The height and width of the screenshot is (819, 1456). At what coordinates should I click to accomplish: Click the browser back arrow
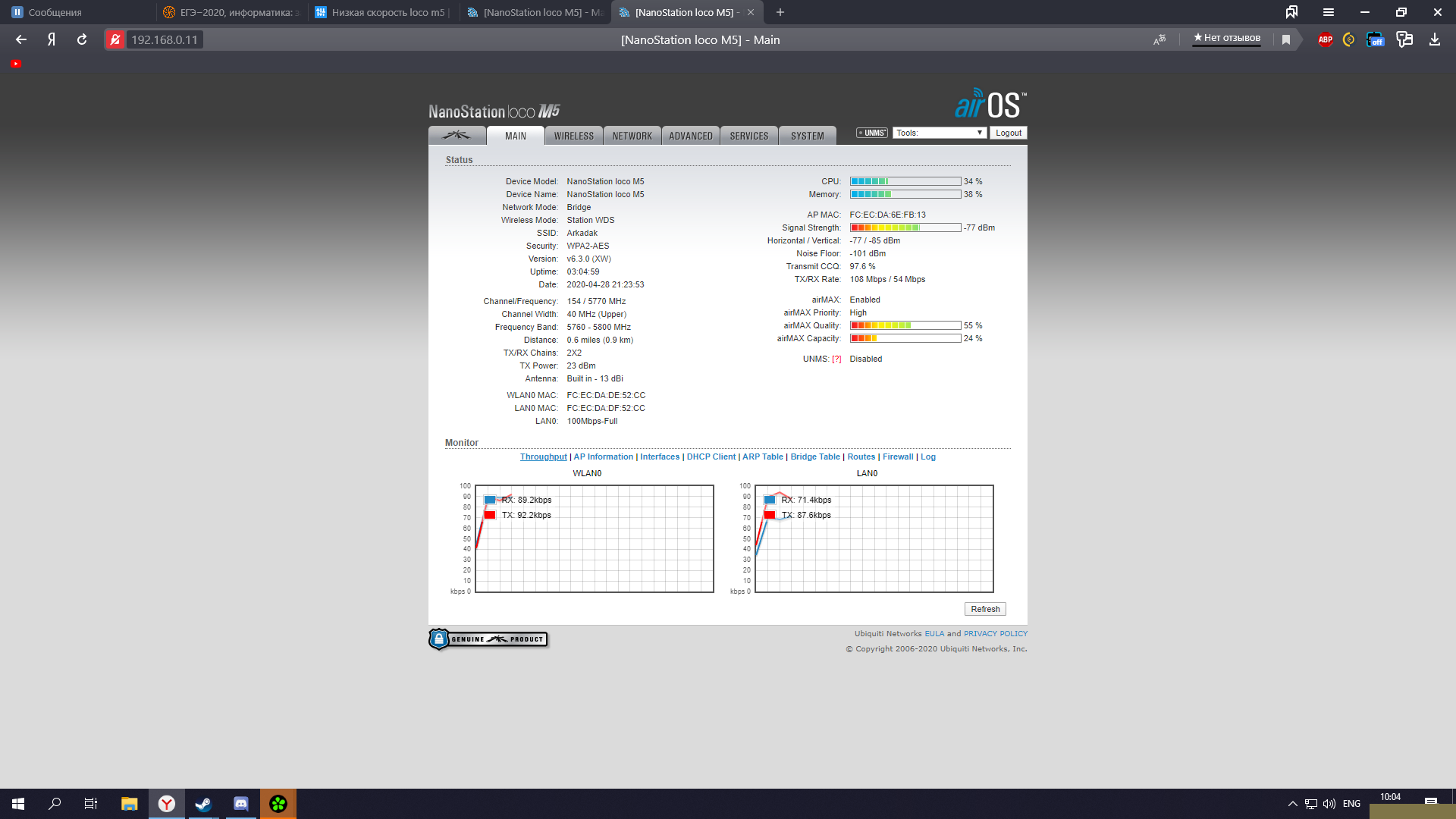point(21,39)
